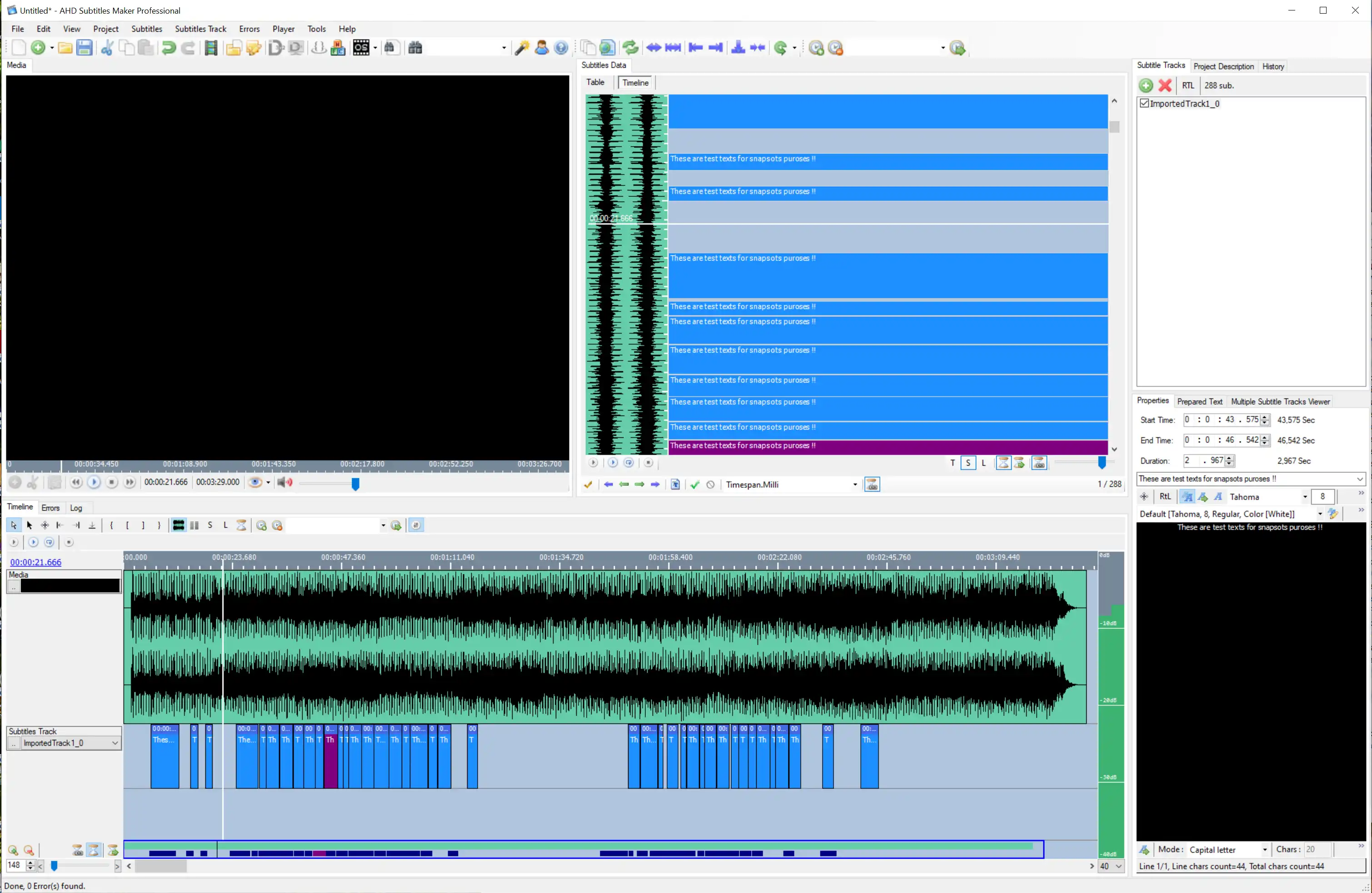1372x893 pixels.
Task: Open the Subtitles menu
Action: pyautogui.click(x=146, y=29)
